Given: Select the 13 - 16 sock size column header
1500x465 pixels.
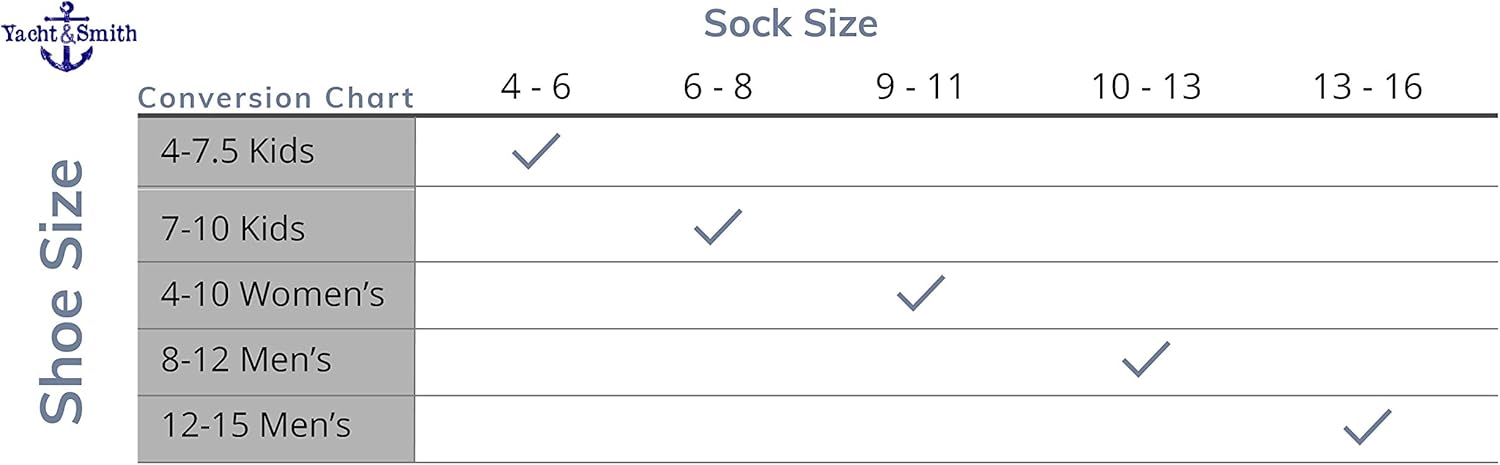Looking at the screenshot, I should (1367, 87).
